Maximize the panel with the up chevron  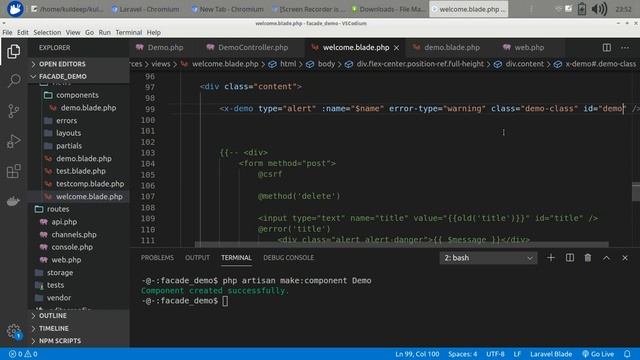point(606,258)
